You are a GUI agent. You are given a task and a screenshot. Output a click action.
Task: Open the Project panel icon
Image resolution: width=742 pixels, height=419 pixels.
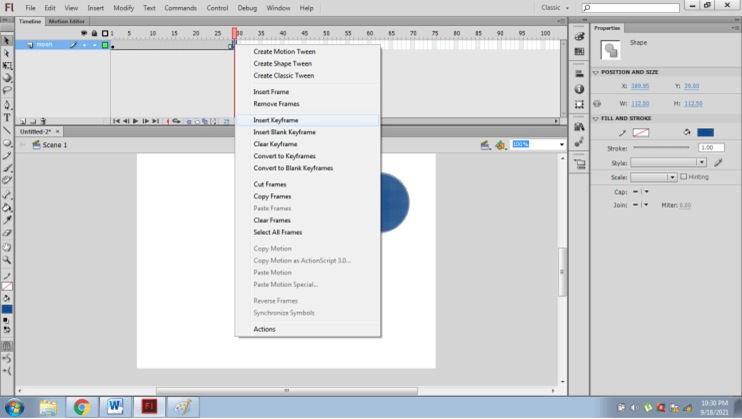[579, 164]
